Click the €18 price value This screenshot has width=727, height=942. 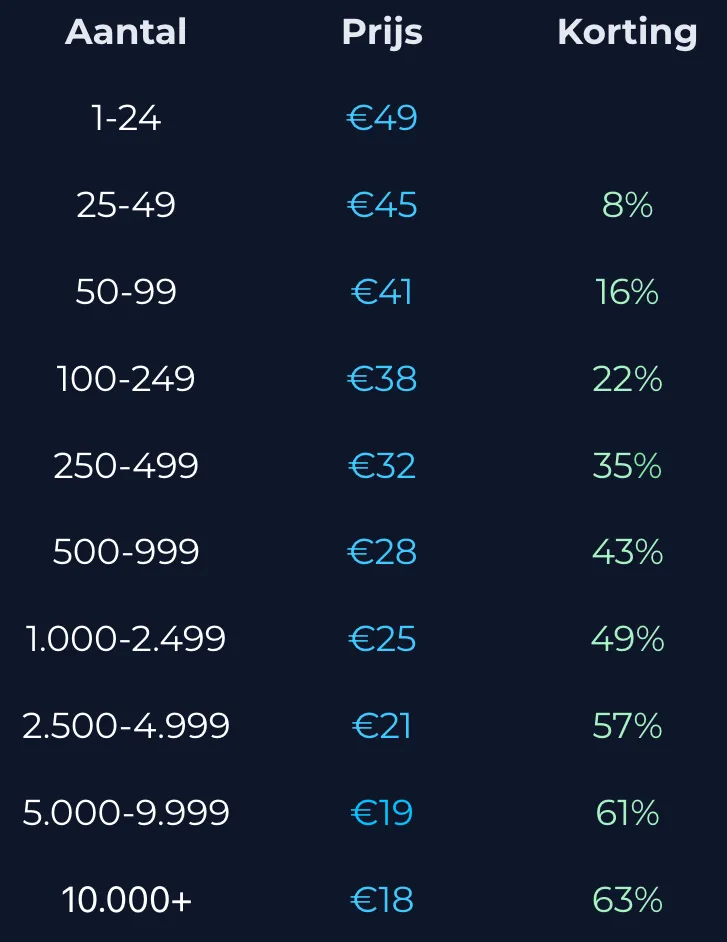coord(382,900)
